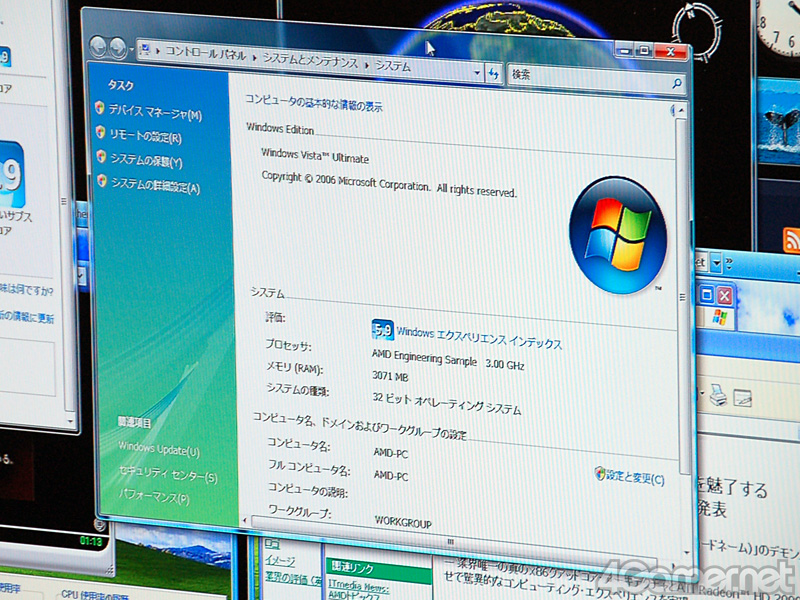The height and width of the screenshot is (600, 800).
Task: Open Windows エクスペリエンス インデックス link
Action: [x=479, y=338]
